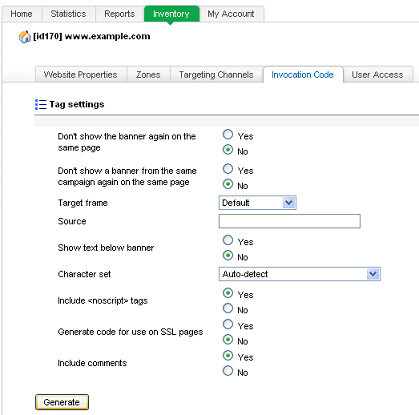The image size is (419, 415).
Task: Switch to Targeting Channels tab
Action: 216,75
